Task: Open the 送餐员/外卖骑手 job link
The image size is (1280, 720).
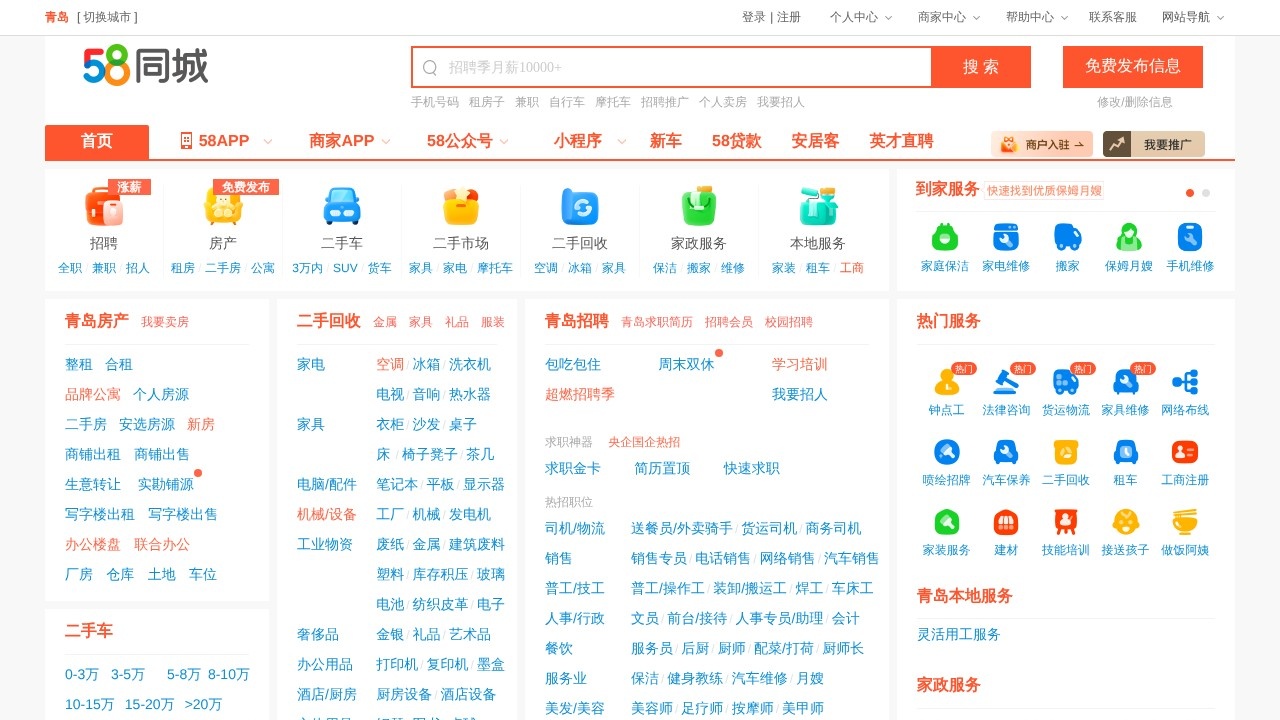Action: [x=681, y=528]
